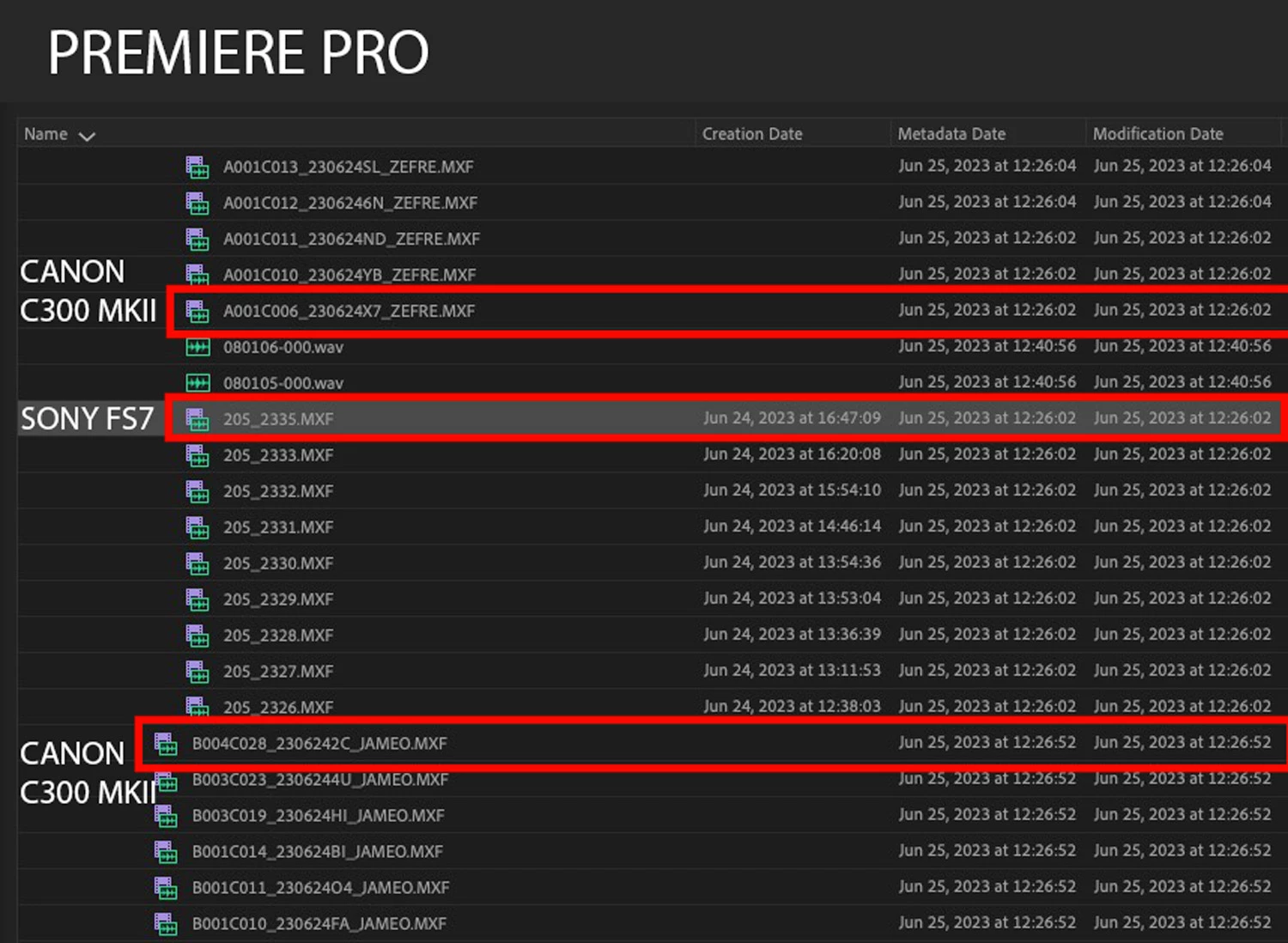1288x943 pixels.
Task: Click the clip icon beside B003C019_230624HI_JAMEO.MXF
Action: click(x=166, y=816)
